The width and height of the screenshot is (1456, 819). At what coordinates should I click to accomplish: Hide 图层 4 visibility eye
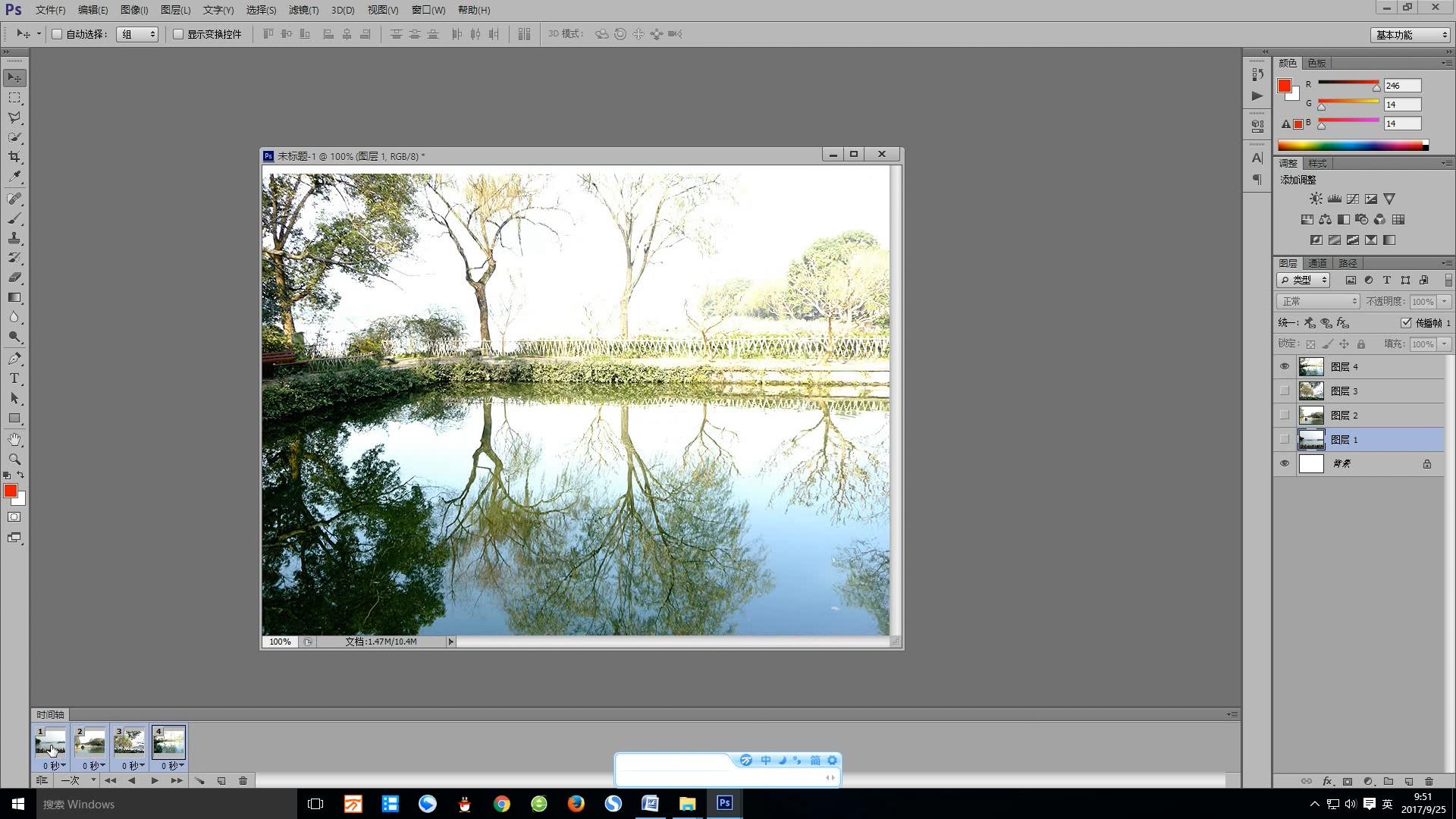[x=1285, y=367]
